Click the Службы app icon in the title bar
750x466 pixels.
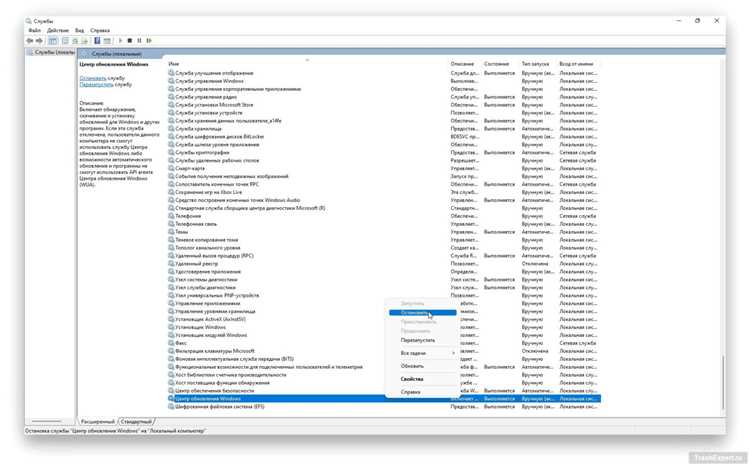(29, 21)
